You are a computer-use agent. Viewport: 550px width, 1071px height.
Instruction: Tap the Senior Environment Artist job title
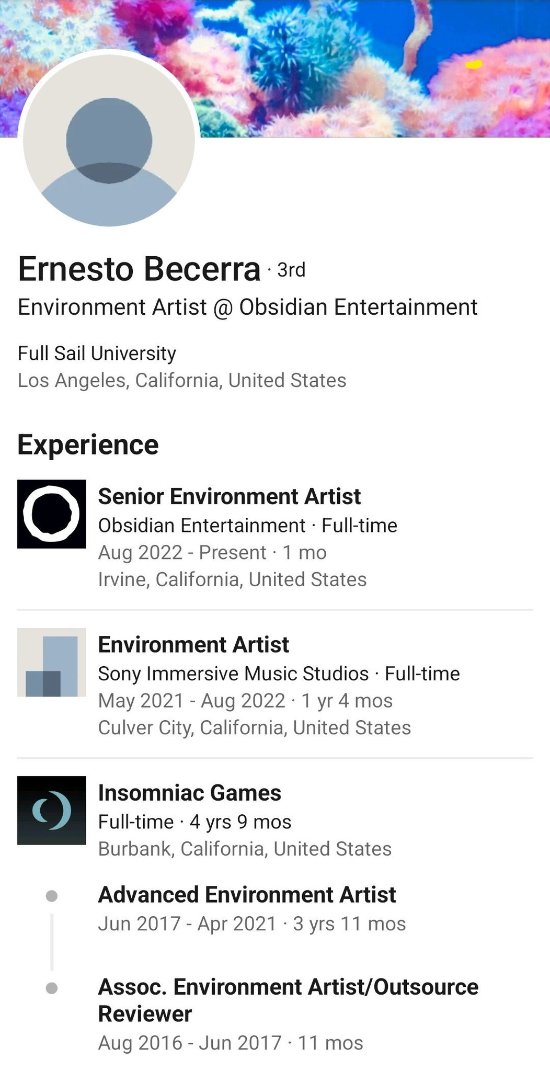[230, 497]
